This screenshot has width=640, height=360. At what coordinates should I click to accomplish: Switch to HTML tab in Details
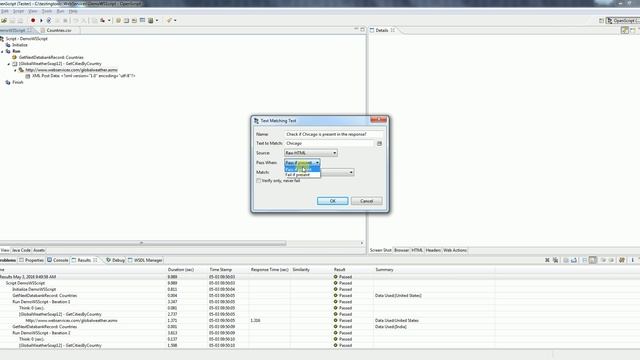[x=417, y=250]
